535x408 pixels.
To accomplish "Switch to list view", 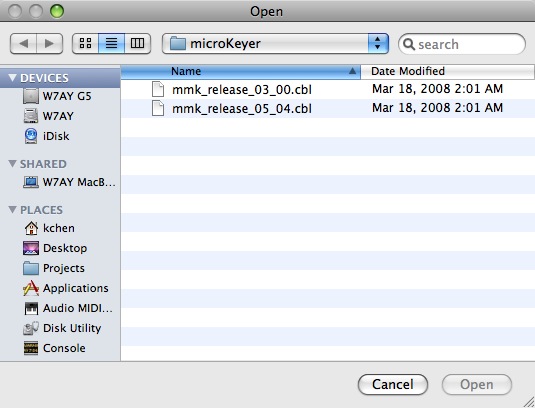I will [111, 43].
